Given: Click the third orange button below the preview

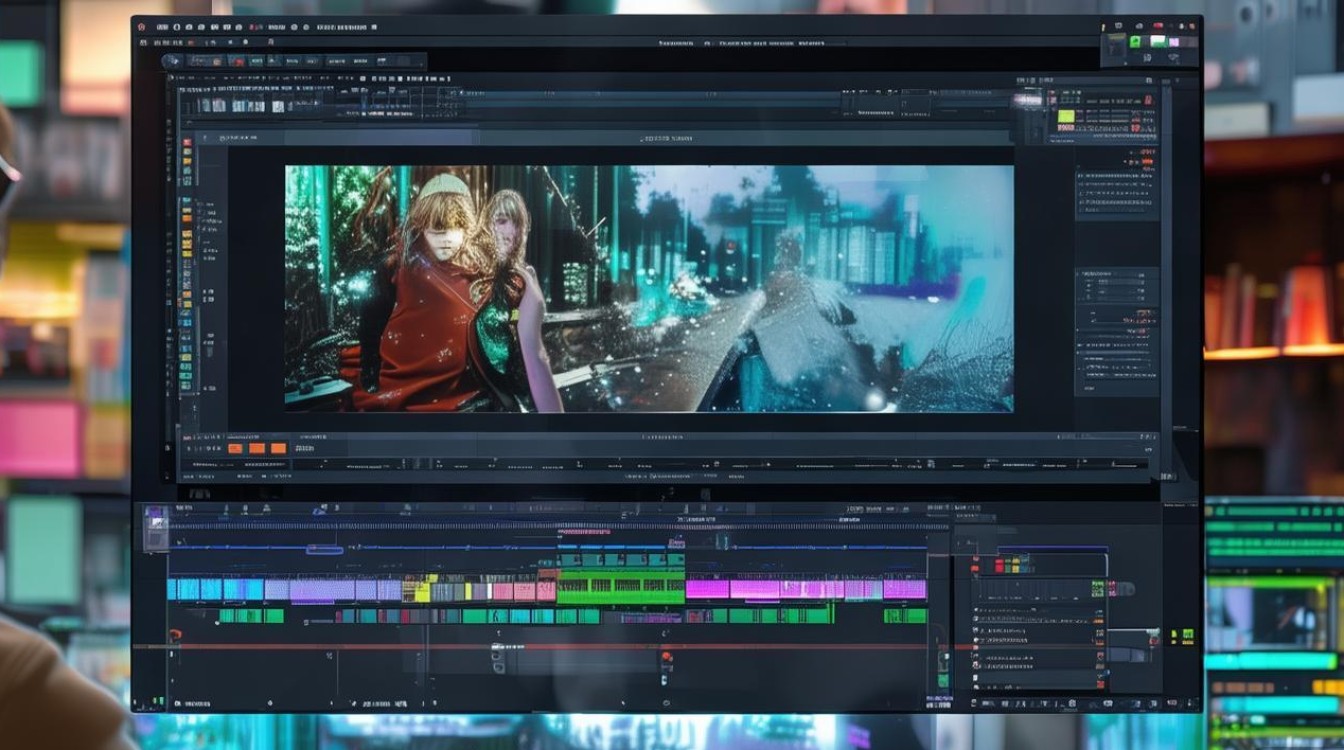Looking at the screenshot, I should pos(278,448).
